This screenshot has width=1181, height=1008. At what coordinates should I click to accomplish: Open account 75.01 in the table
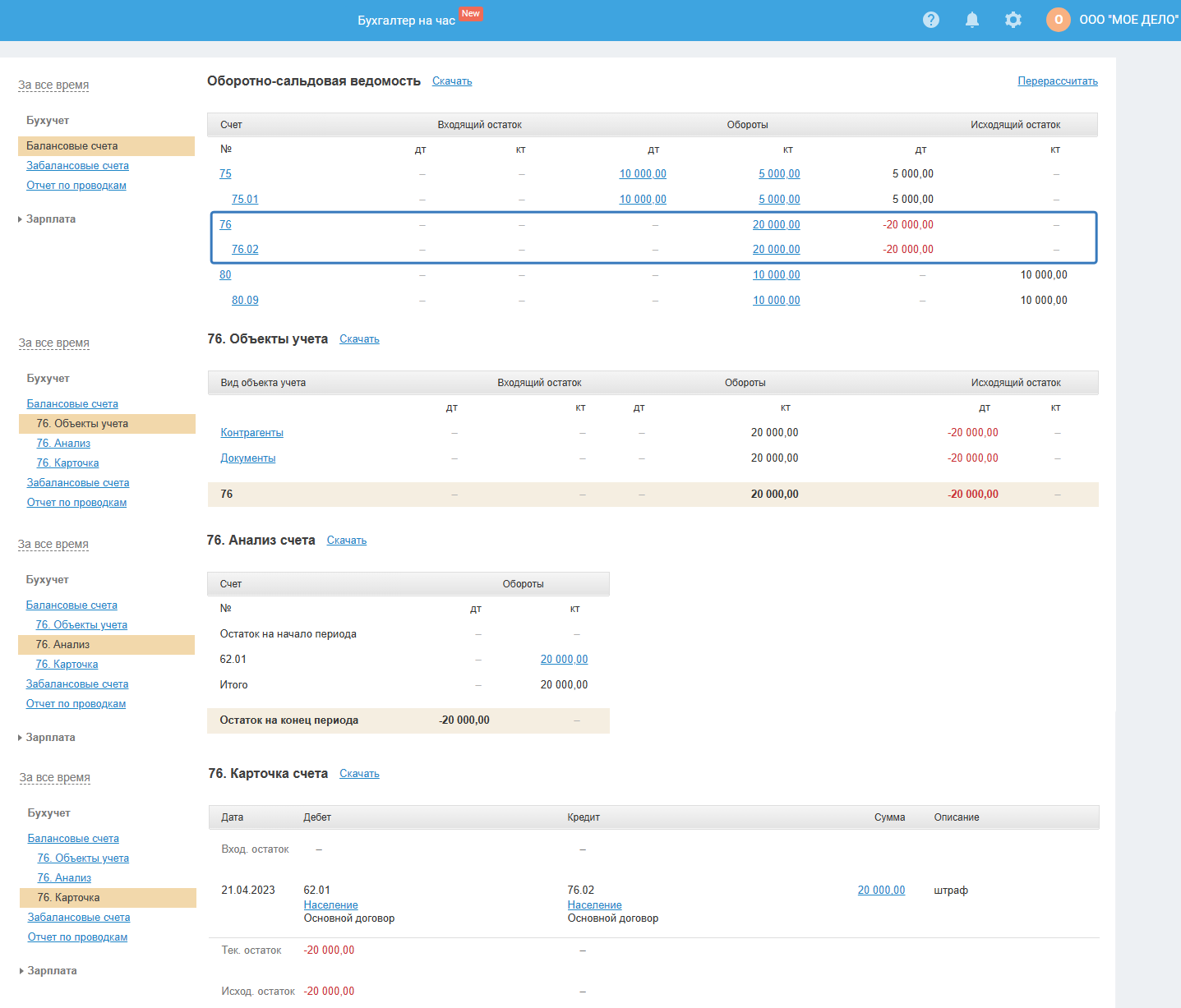click(245, 200)
